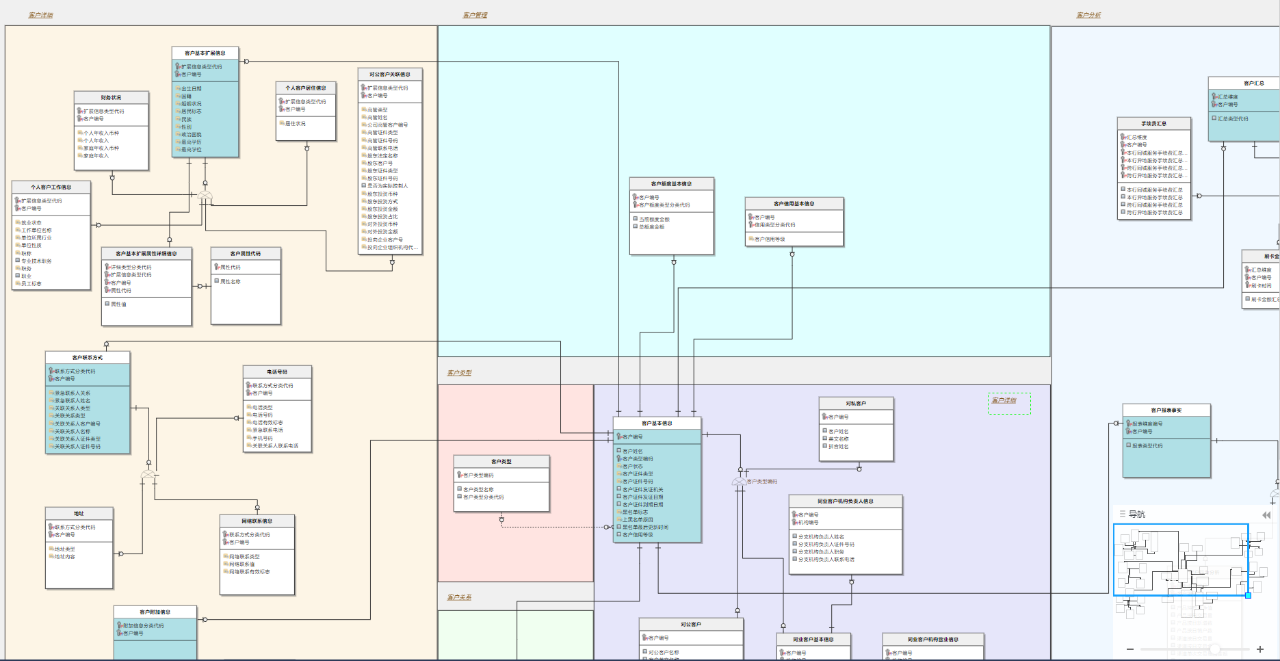Open the 客户关系 subject area link

[459, 598]
